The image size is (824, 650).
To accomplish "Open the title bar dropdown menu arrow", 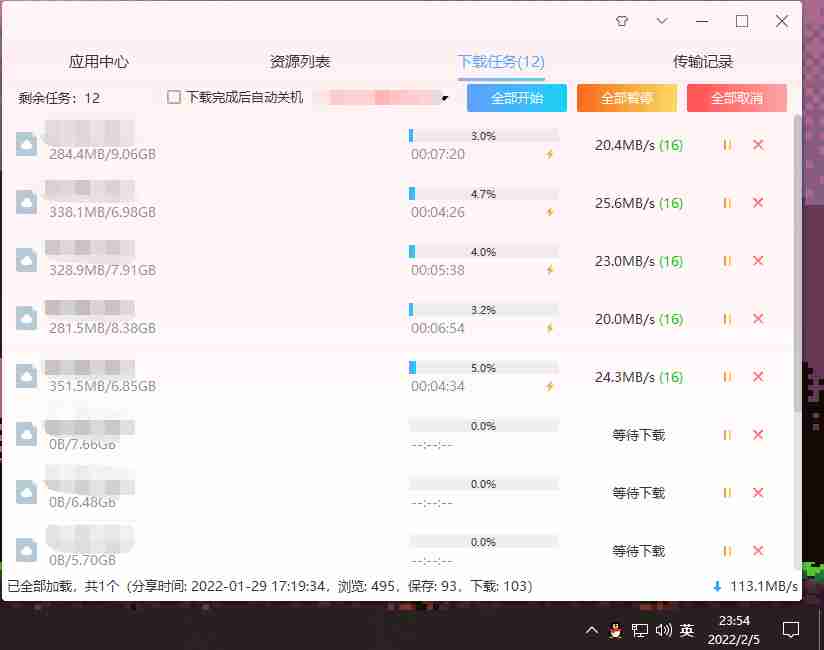I will click(x=662, y=21).
